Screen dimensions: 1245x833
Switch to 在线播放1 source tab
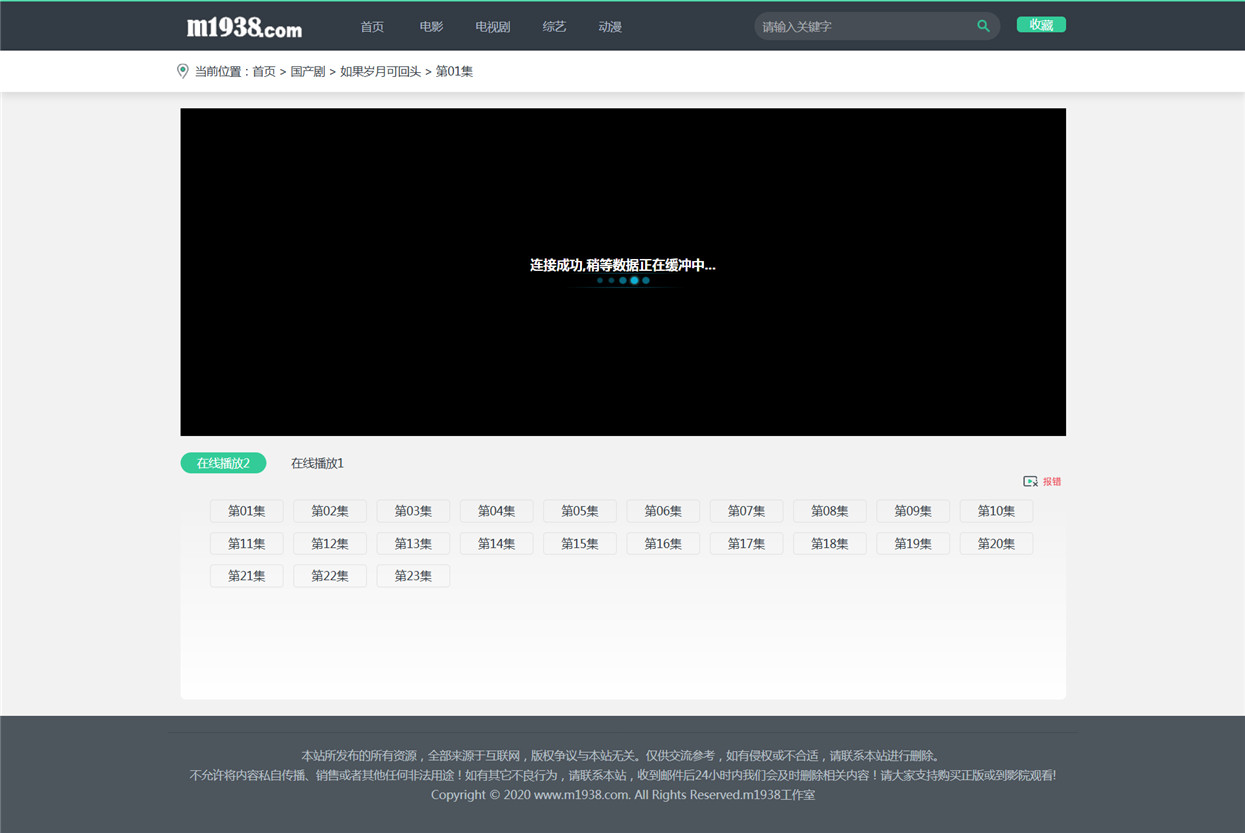pyautogui.click(x=317, y=463)
